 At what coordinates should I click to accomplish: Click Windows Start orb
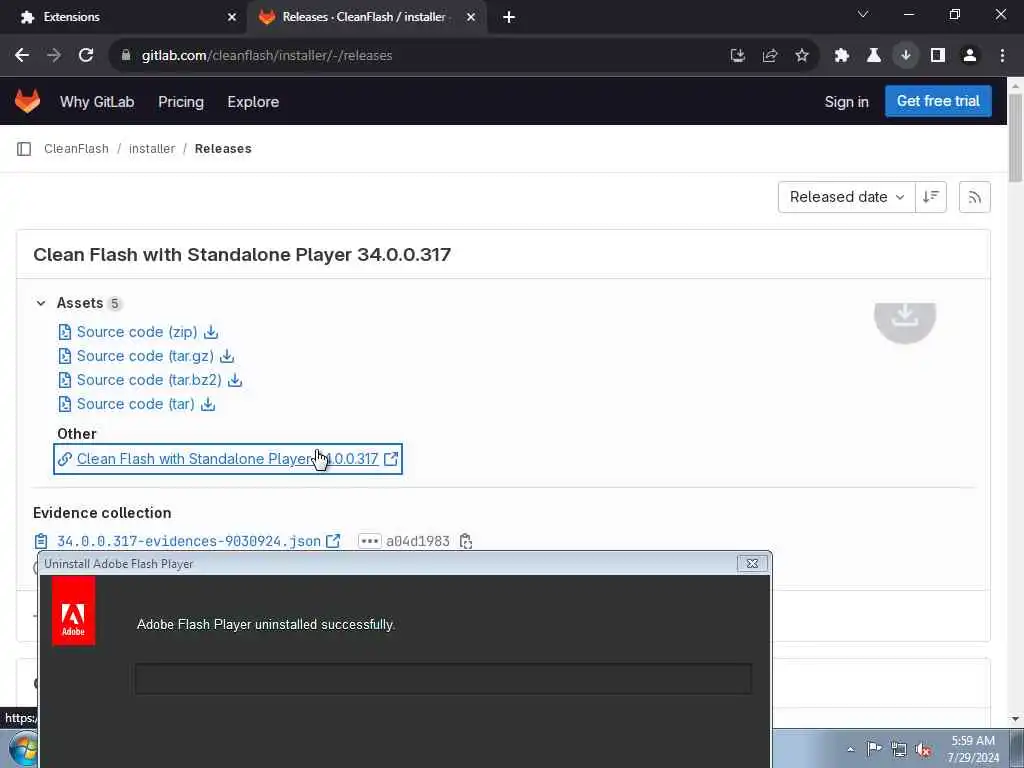click(x=23, y=749)
